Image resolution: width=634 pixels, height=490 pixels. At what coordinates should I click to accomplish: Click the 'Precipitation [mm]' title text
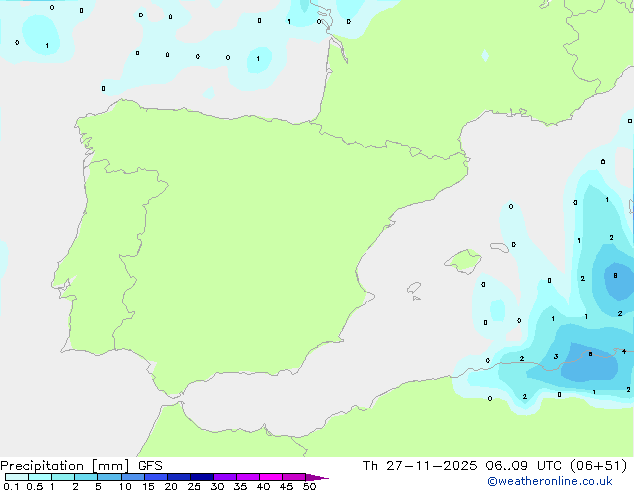point(65,466)
